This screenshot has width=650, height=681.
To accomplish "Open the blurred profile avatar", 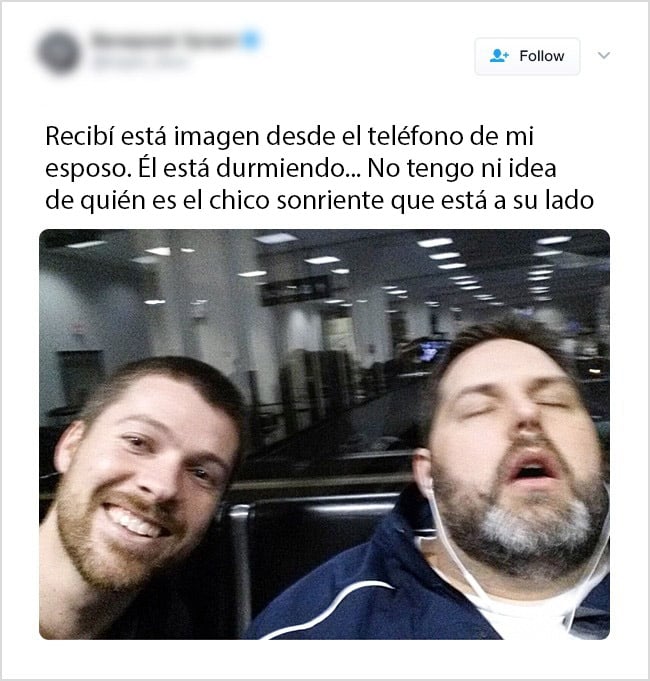I will (x=59, y=53).
